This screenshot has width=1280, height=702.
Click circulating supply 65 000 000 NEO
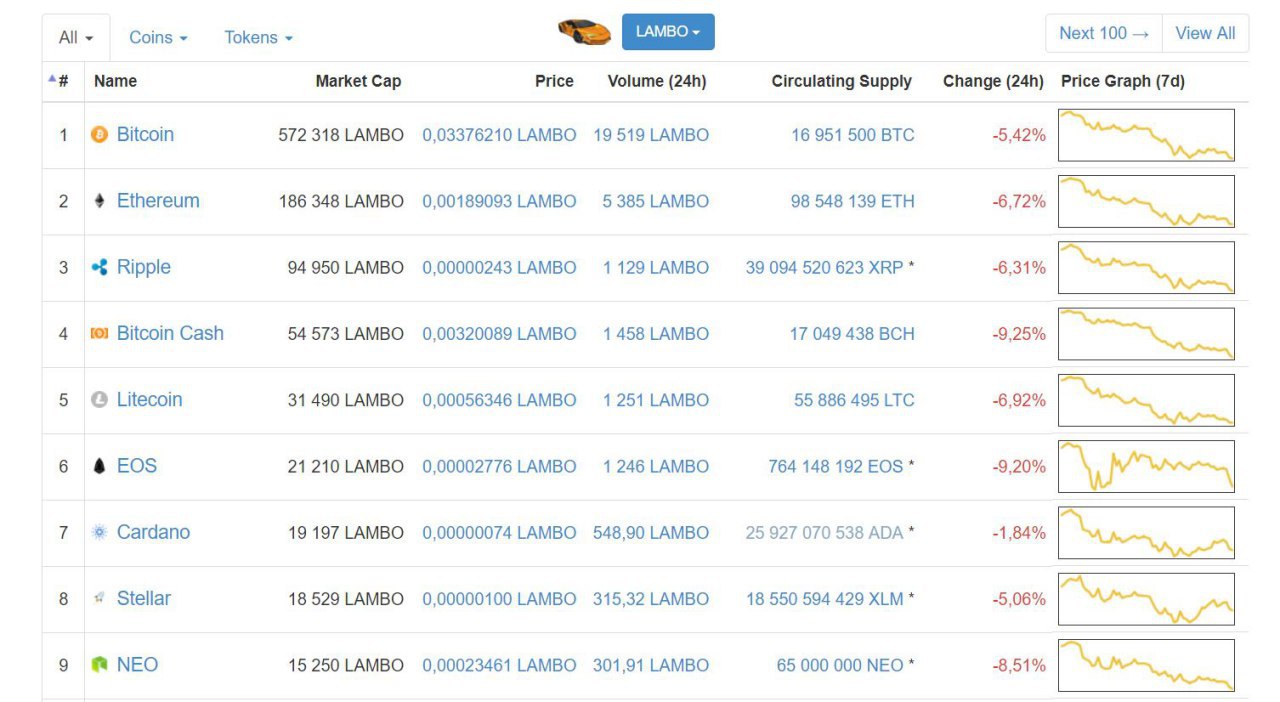pos(840,665)
